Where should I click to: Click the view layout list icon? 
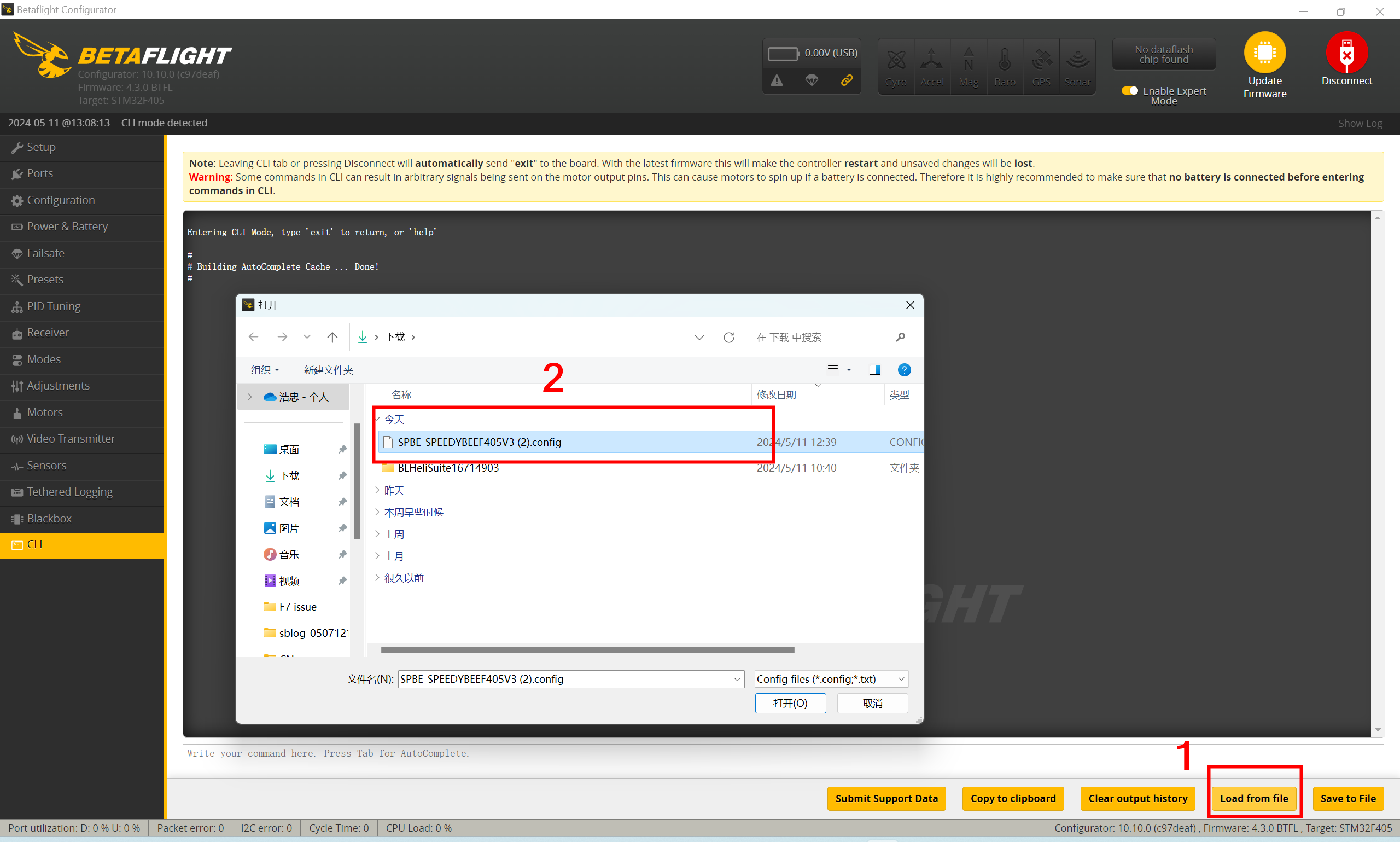[832, 370]
